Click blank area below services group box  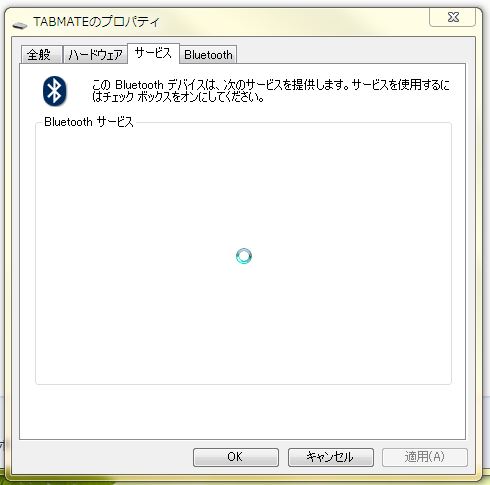[242, 412]
